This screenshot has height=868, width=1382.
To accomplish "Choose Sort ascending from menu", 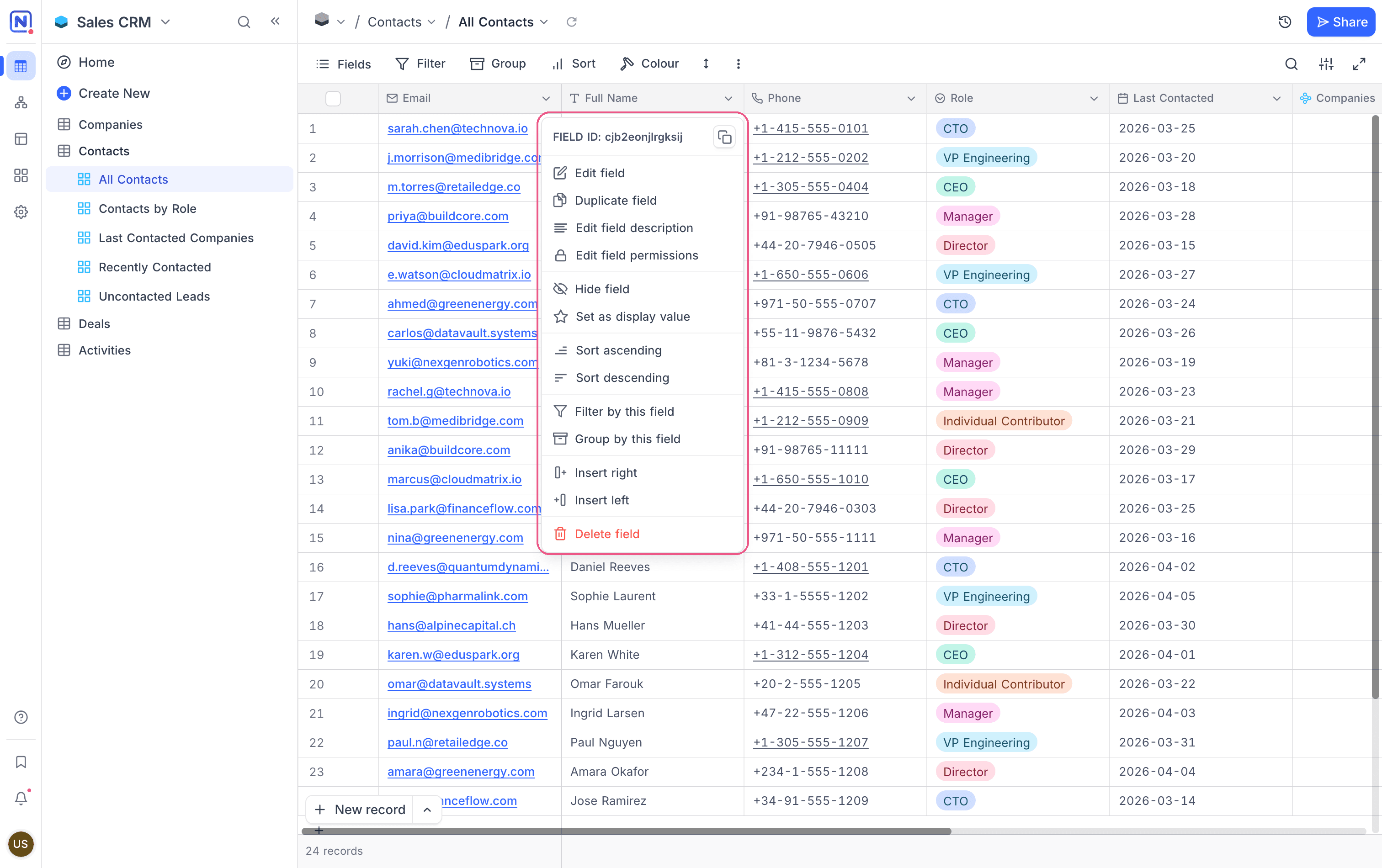I will pyautogui.click(x=642, y=350).
